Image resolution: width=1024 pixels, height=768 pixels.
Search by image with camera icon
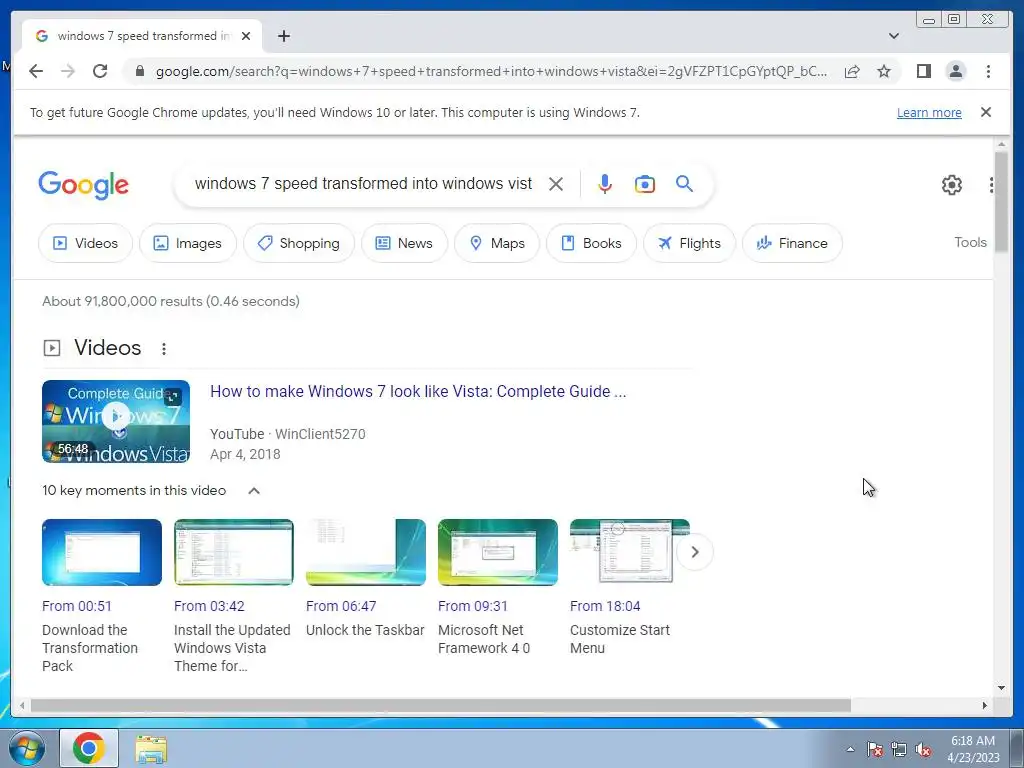tap(645, 184)
